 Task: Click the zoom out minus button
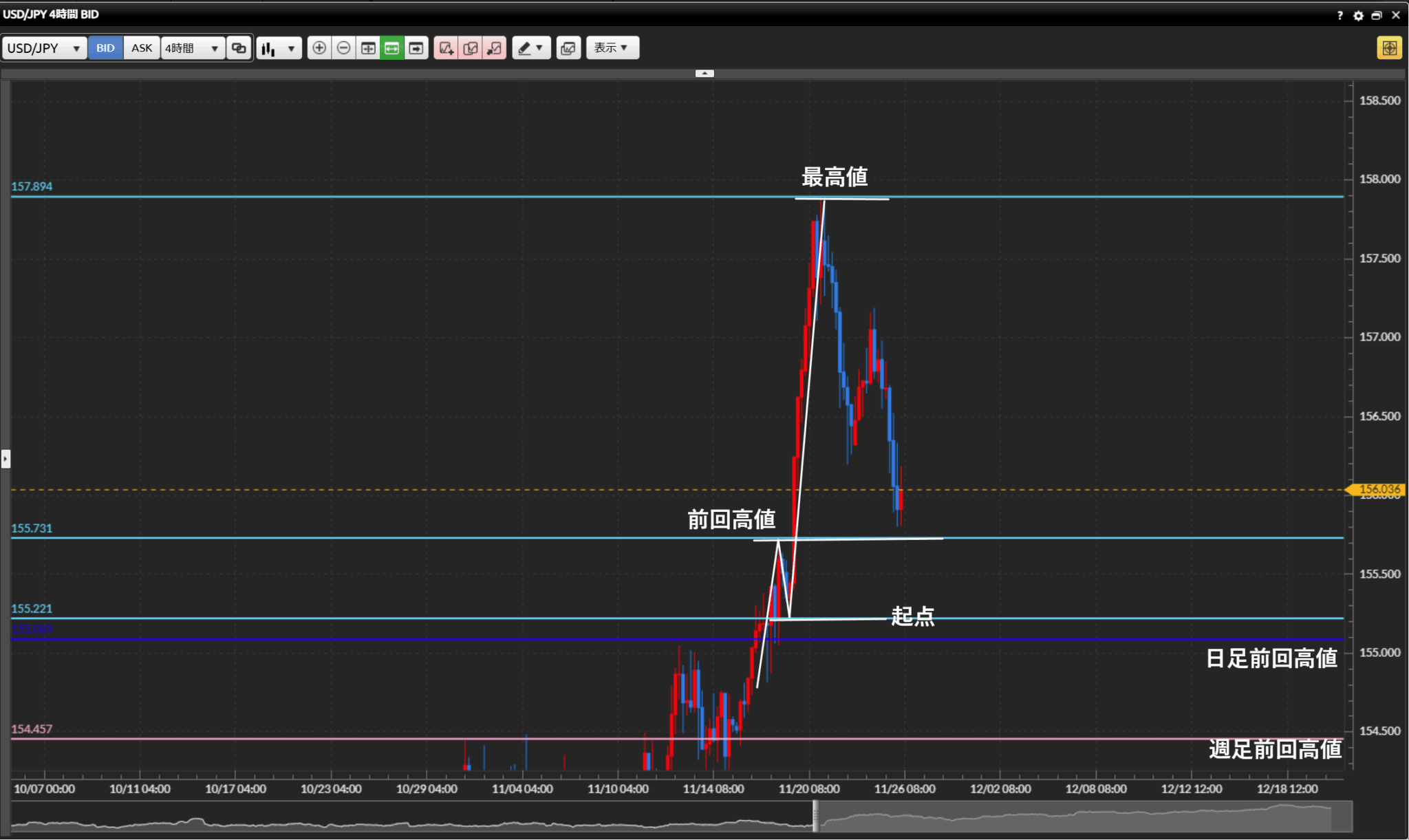[343, 48]
